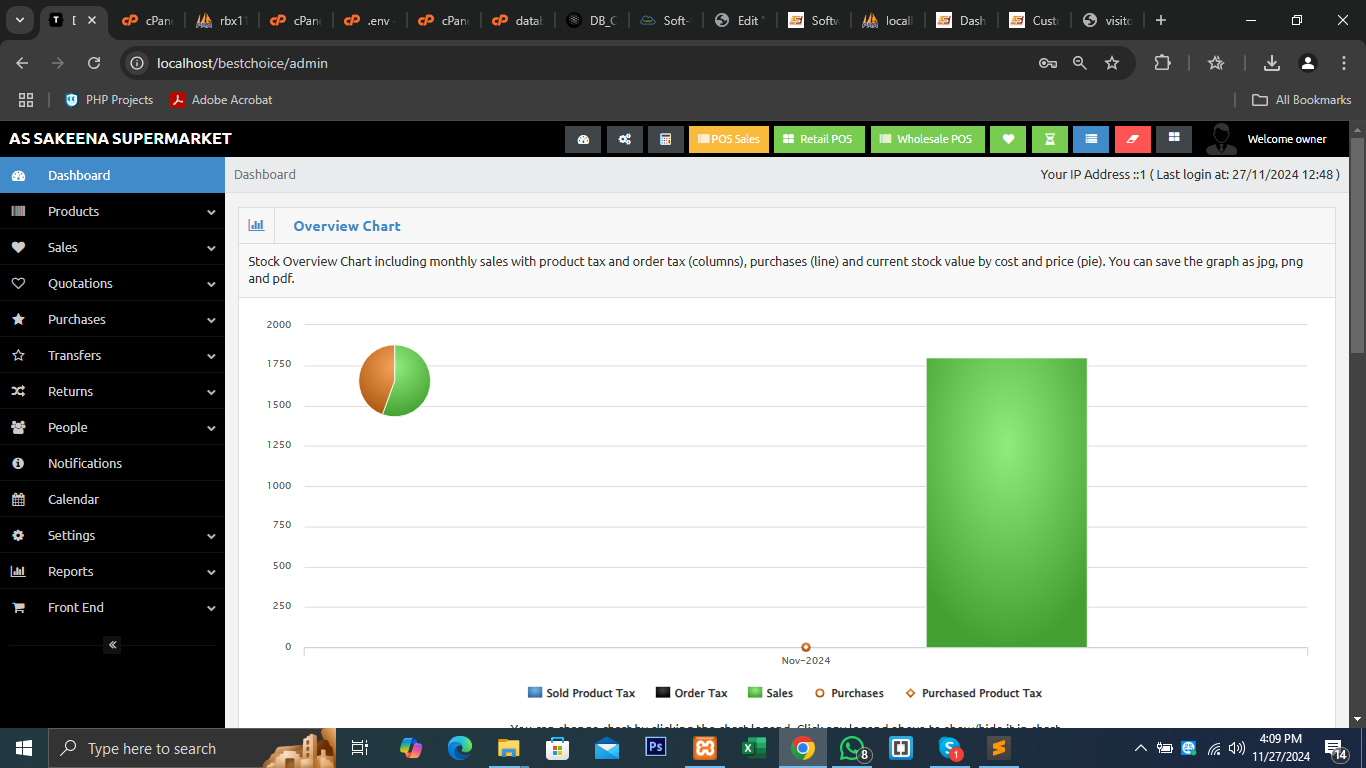Toggle Sold Product Tax series in legend

581,693
